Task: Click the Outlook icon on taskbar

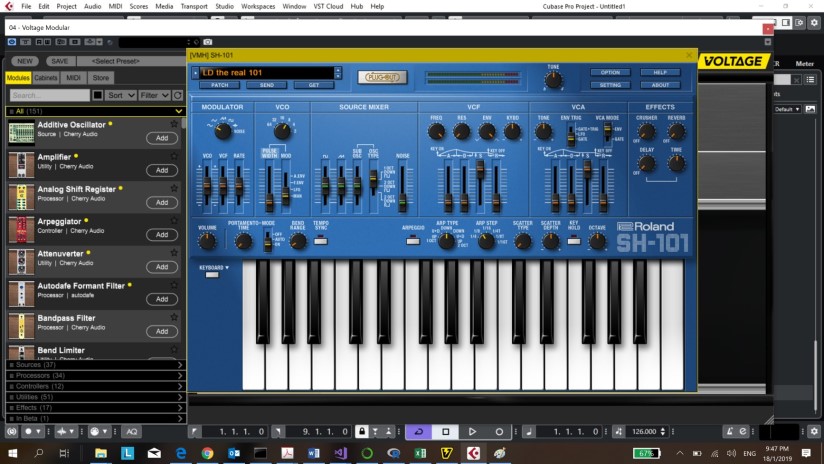Action: (234, 452)
